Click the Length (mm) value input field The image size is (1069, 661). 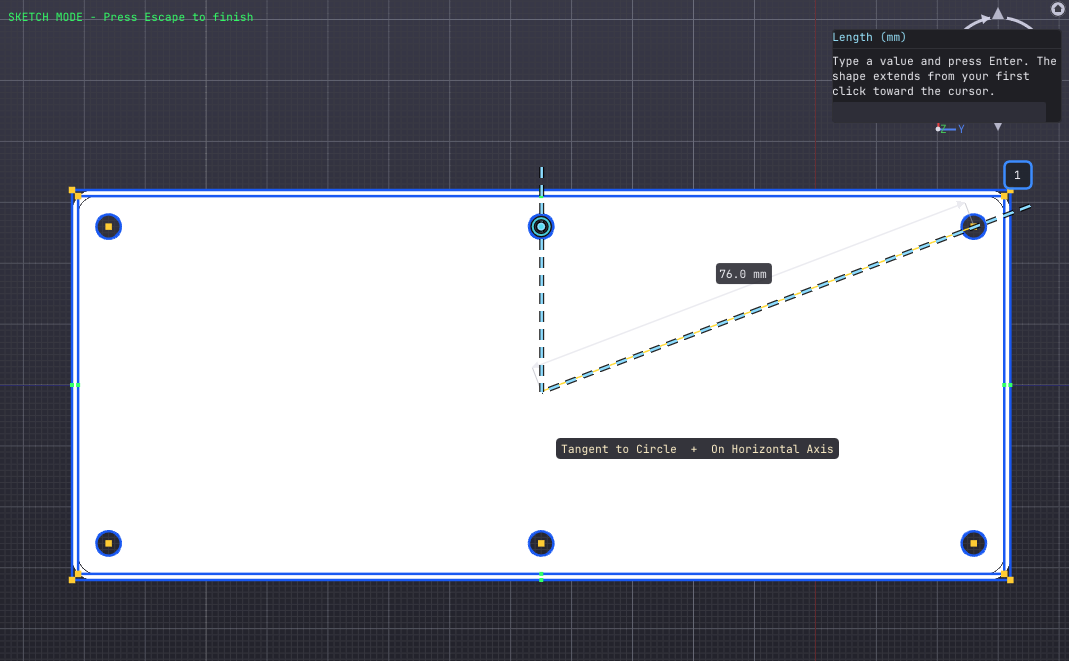pos(939,112)
